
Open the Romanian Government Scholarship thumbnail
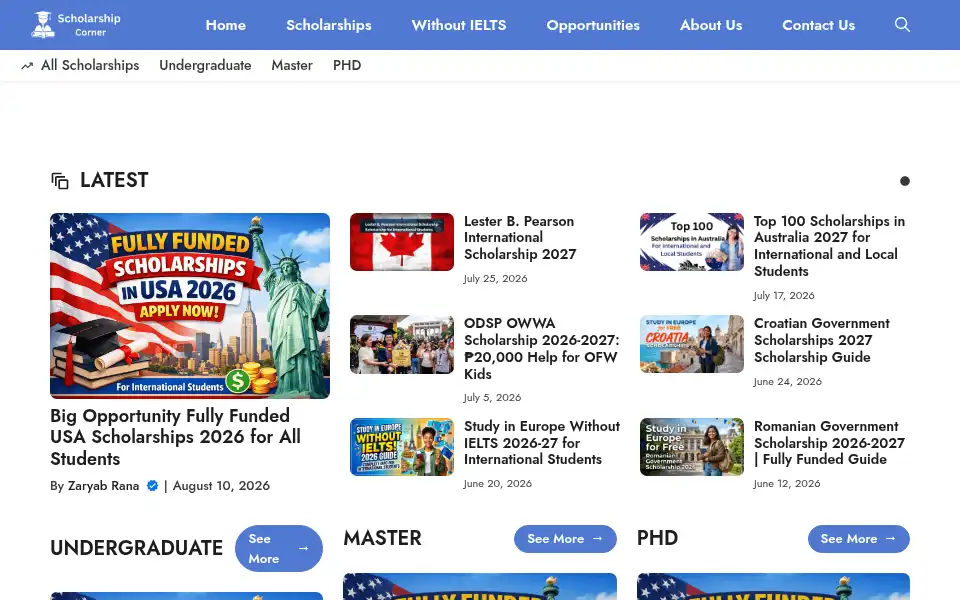click(692, 447)
